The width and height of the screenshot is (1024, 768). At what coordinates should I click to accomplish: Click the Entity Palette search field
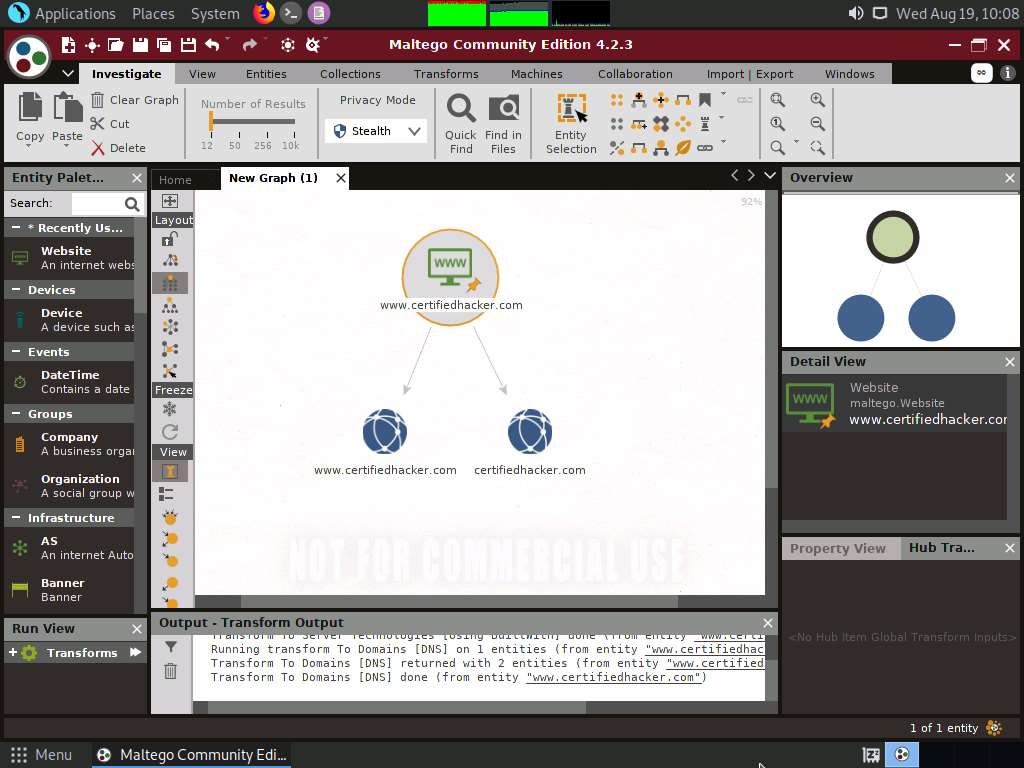click(x=98, y=204)
